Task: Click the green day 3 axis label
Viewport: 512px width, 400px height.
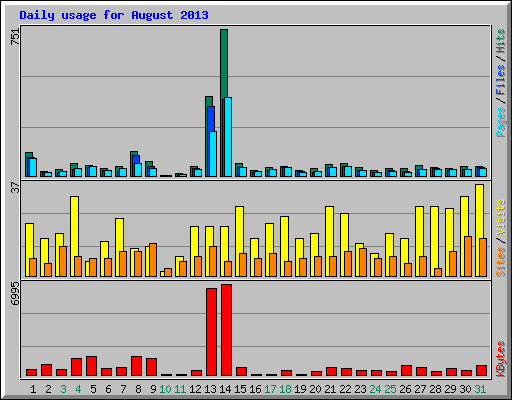Action: (x=63, y=389)
